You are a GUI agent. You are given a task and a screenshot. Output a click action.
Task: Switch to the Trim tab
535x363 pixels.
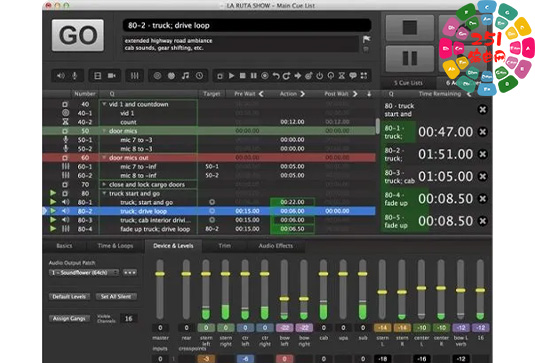pos(225,246)
